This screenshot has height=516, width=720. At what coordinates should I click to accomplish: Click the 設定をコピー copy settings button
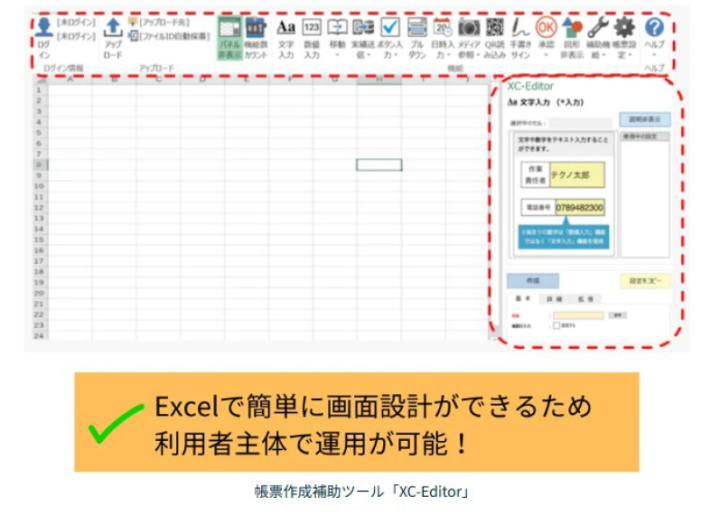pos(644,281)
